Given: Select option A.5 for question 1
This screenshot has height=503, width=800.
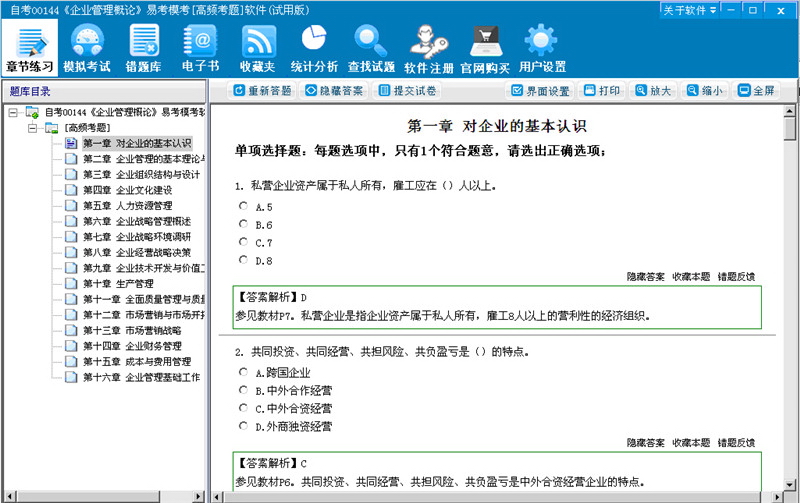Looking at the screenshot, I should (x=243, y=206).
